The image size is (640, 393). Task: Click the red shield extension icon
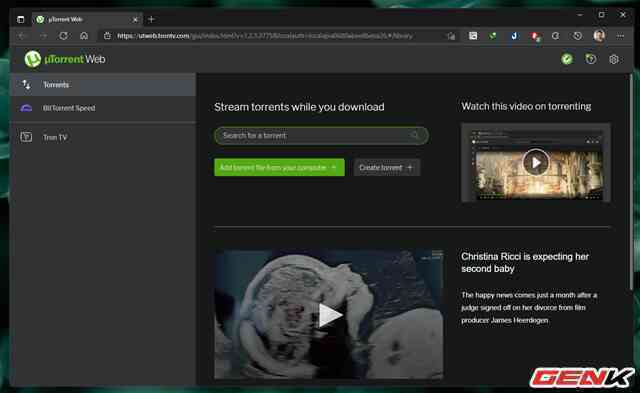[x=535, y=36]
